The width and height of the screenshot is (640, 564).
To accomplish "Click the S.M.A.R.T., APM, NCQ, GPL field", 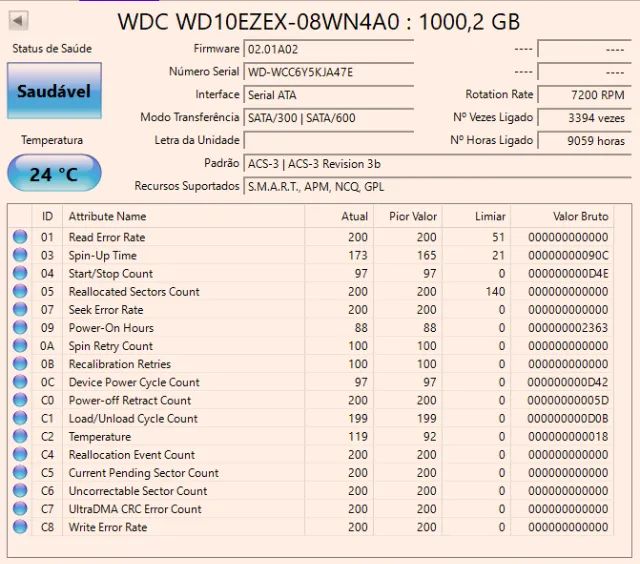I will coord(438,187).
